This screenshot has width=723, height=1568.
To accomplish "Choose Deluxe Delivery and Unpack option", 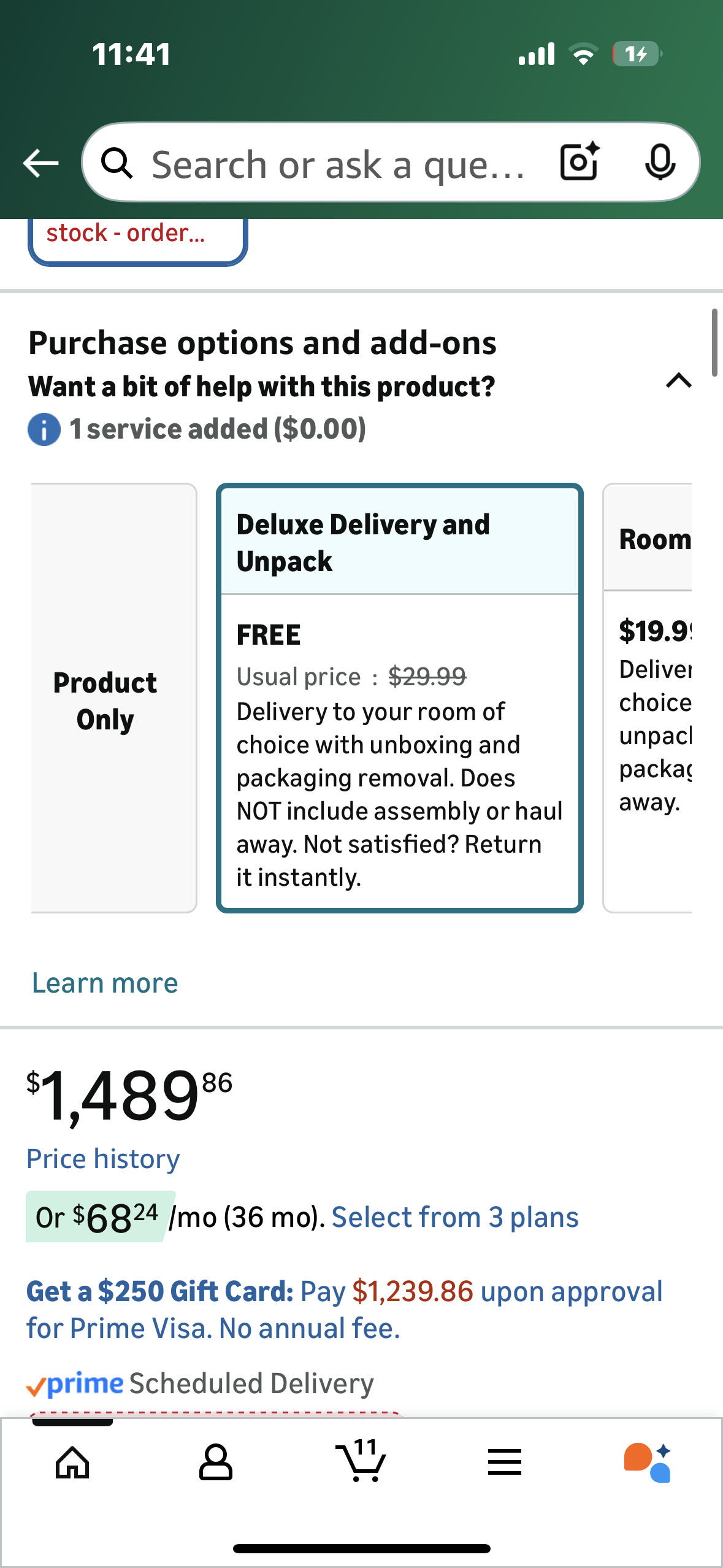I will 399,698.
